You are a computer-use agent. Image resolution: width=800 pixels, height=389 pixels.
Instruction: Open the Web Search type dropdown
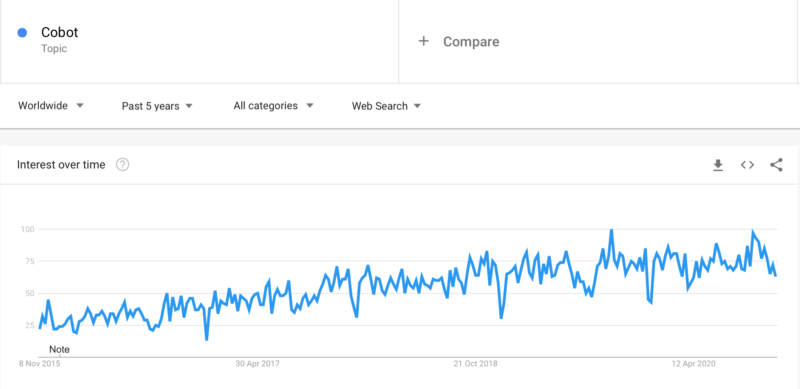pyautogui.click(x=386, y=106)
